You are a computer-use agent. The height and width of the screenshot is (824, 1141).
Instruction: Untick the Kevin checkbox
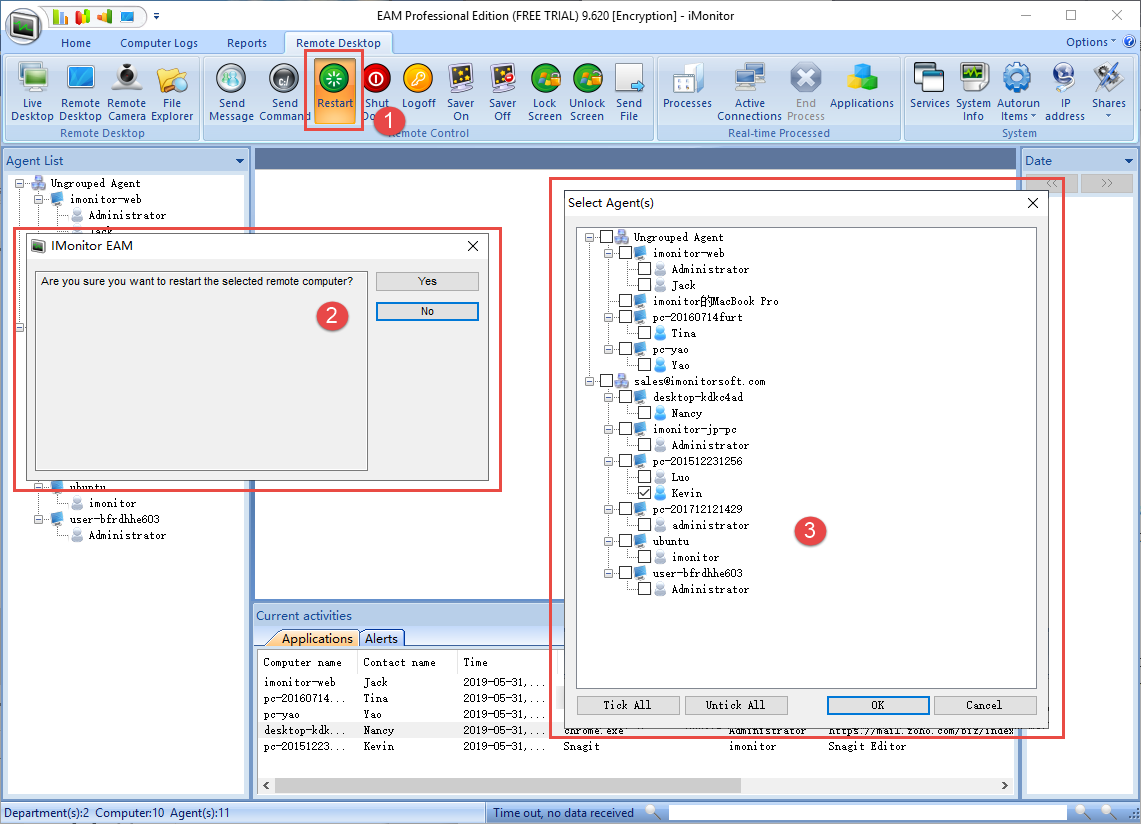point(644,493)
